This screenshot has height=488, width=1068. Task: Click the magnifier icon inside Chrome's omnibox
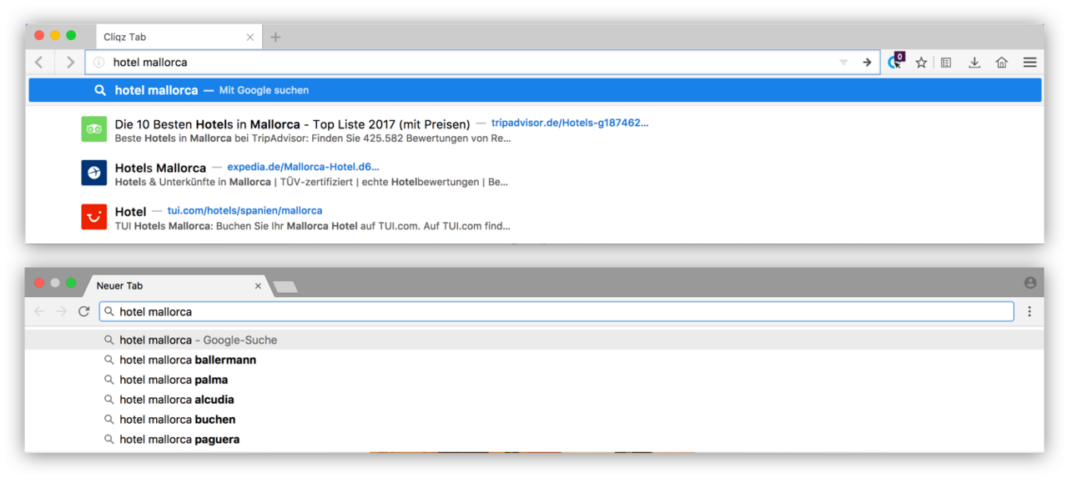pyautogui.click(x=109, y=311)
